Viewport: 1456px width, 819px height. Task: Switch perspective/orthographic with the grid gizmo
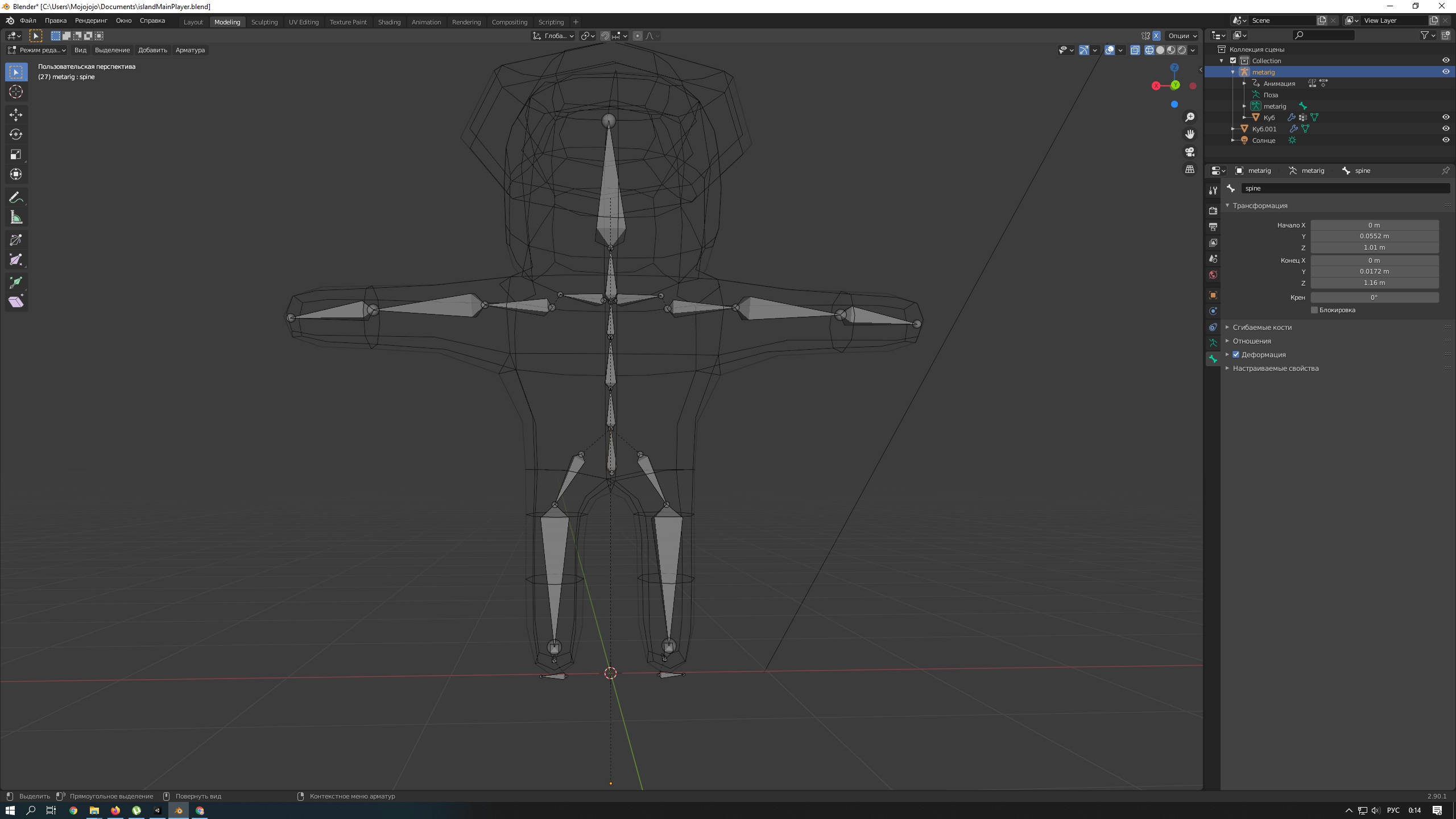tap(1190, 169)
